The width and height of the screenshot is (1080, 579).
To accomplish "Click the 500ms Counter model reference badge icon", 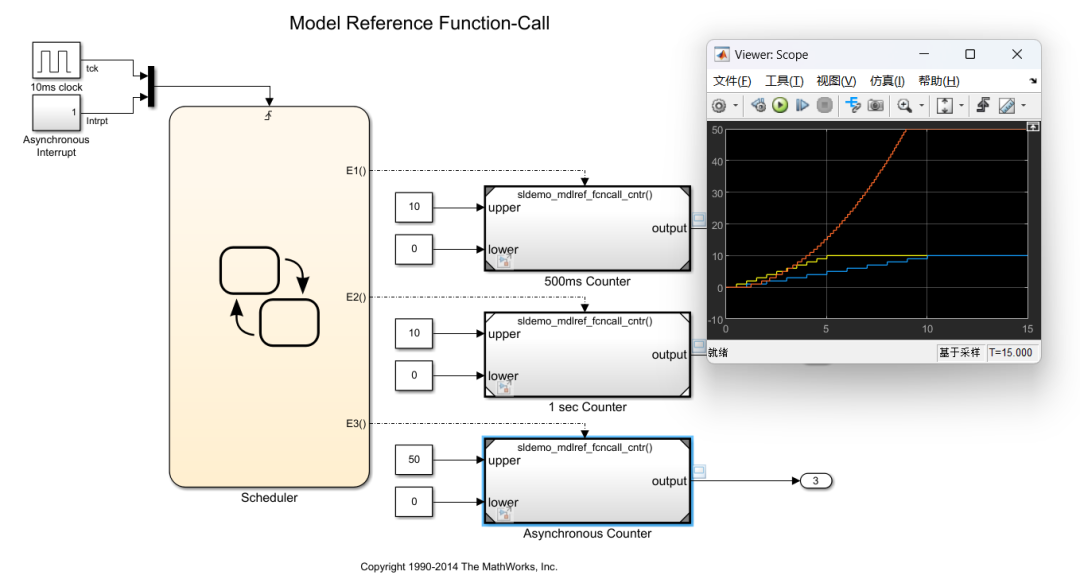I will coord(505,261).
